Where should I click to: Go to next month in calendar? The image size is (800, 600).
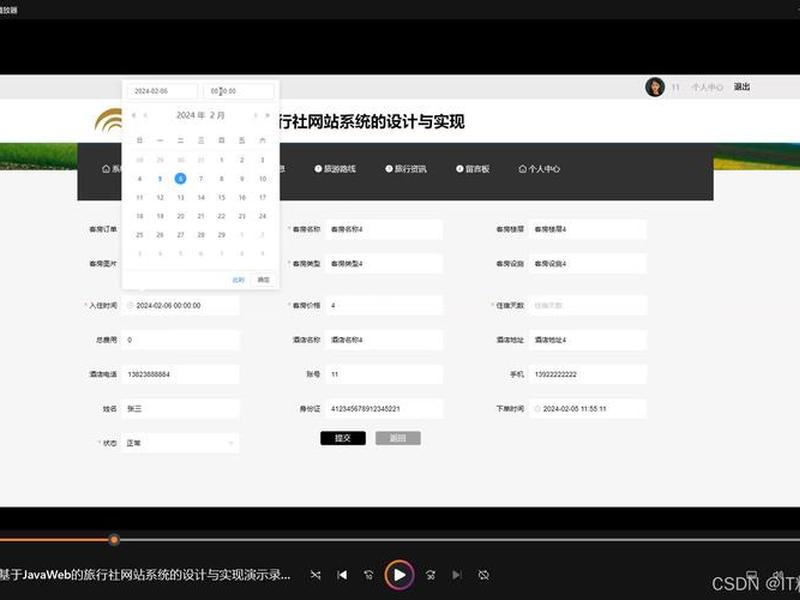pyautogui.click(x=256, y=115)
